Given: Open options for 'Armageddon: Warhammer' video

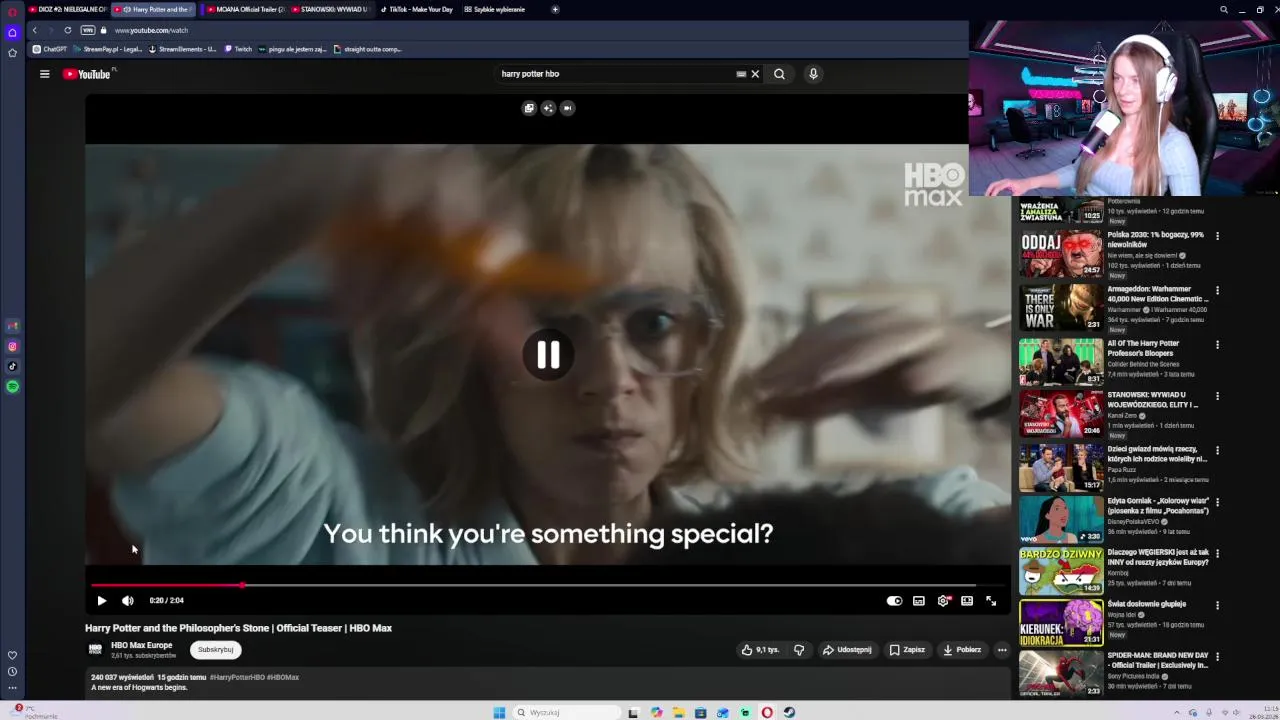Looking at the screenshot, I should 1217,291.
